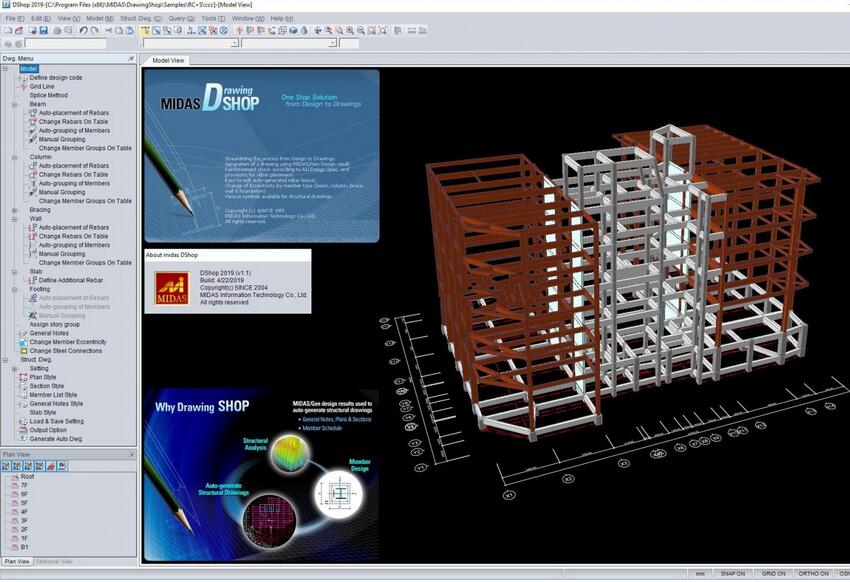The image size is (850, 582).
Task: Select General Notes in Dwg. Menu tree
Action: [x=49, y=334]
